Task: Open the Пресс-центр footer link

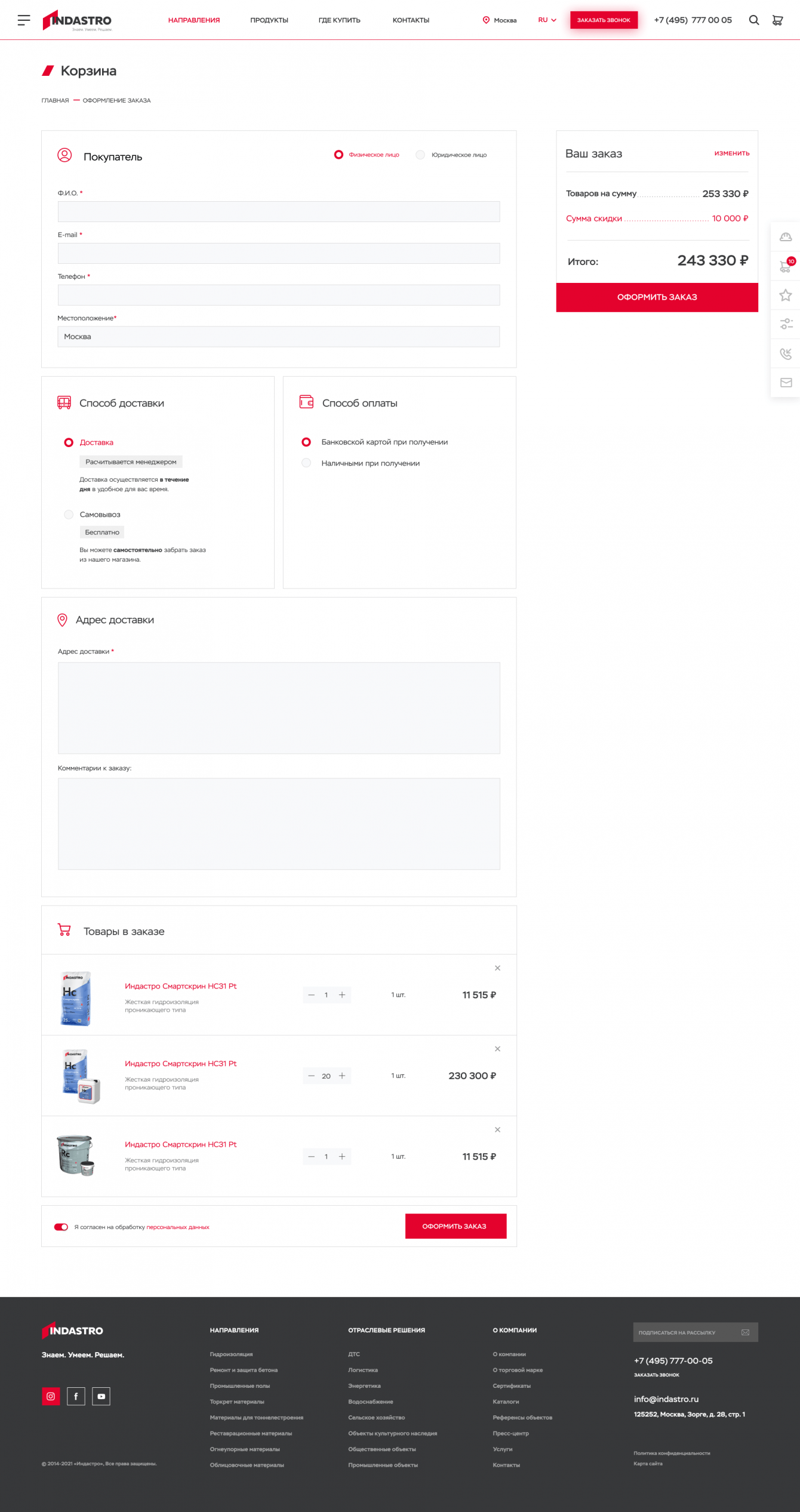Action: (510, 1433)
